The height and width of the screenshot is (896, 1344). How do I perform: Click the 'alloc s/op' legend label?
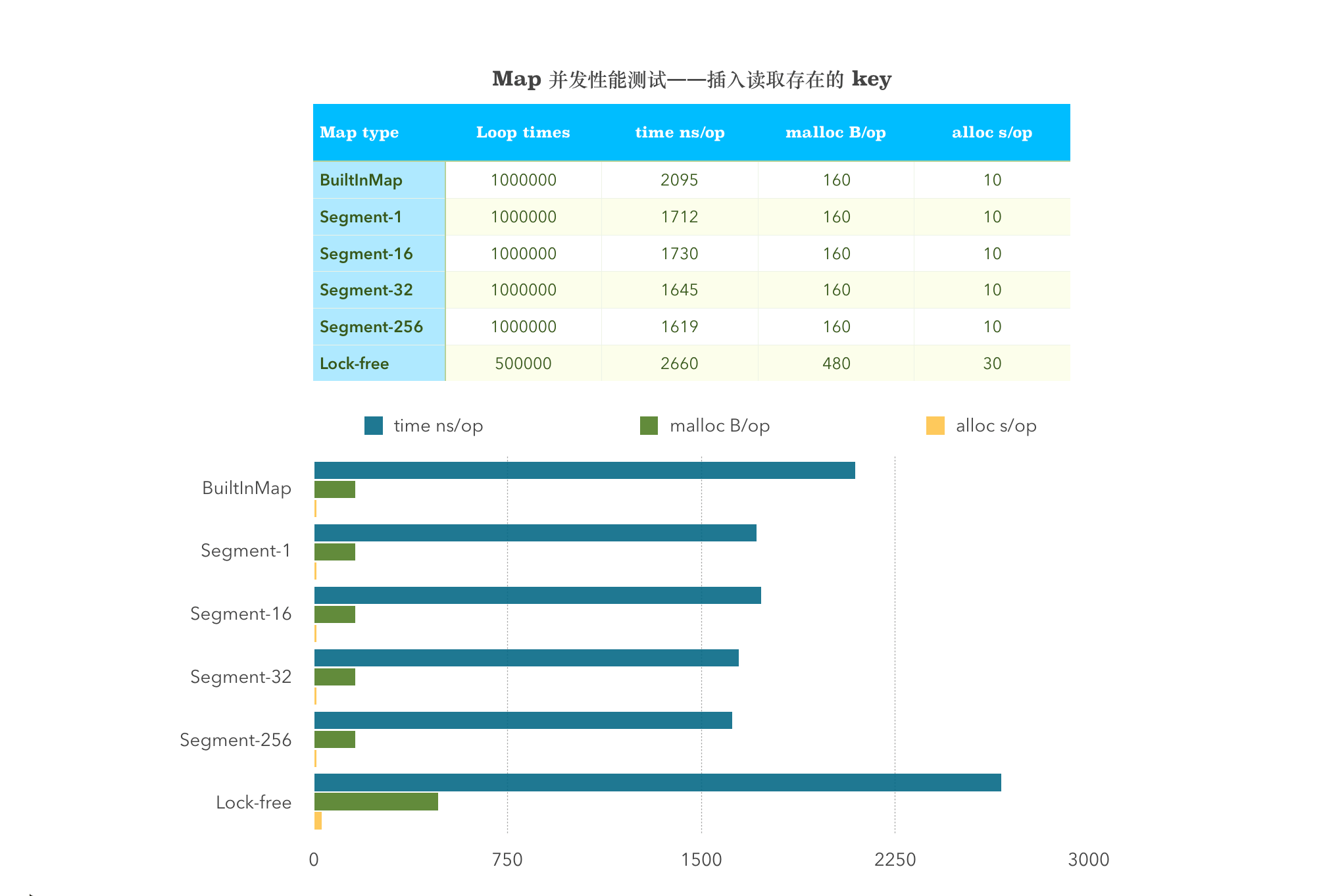pos(996,426)
